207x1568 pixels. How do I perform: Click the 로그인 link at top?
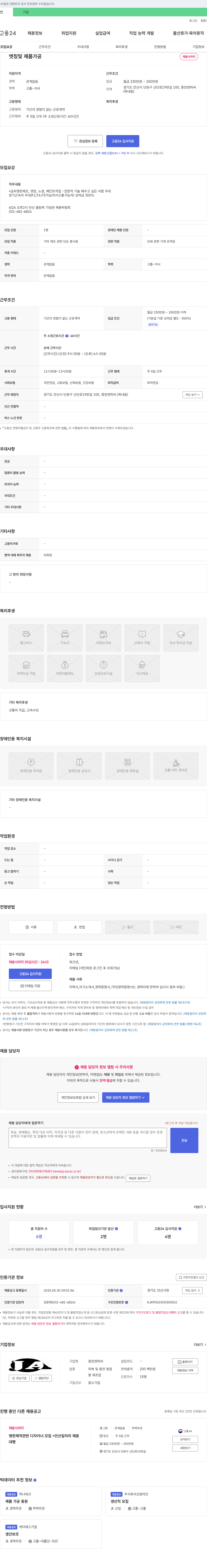point(193,21)
